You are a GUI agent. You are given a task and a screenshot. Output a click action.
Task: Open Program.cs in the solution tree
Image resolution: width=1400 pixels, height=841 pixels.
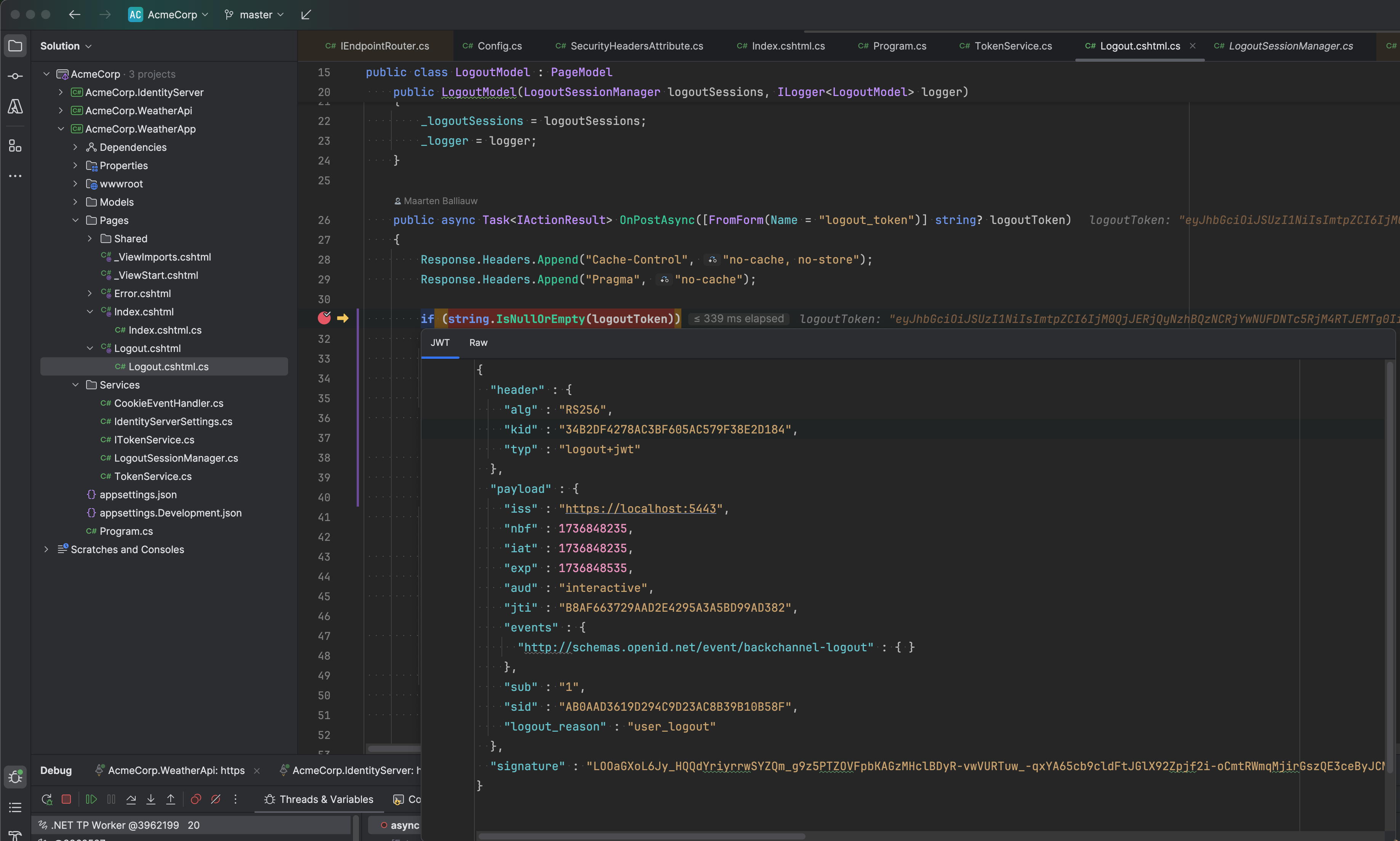coord(126,531)
